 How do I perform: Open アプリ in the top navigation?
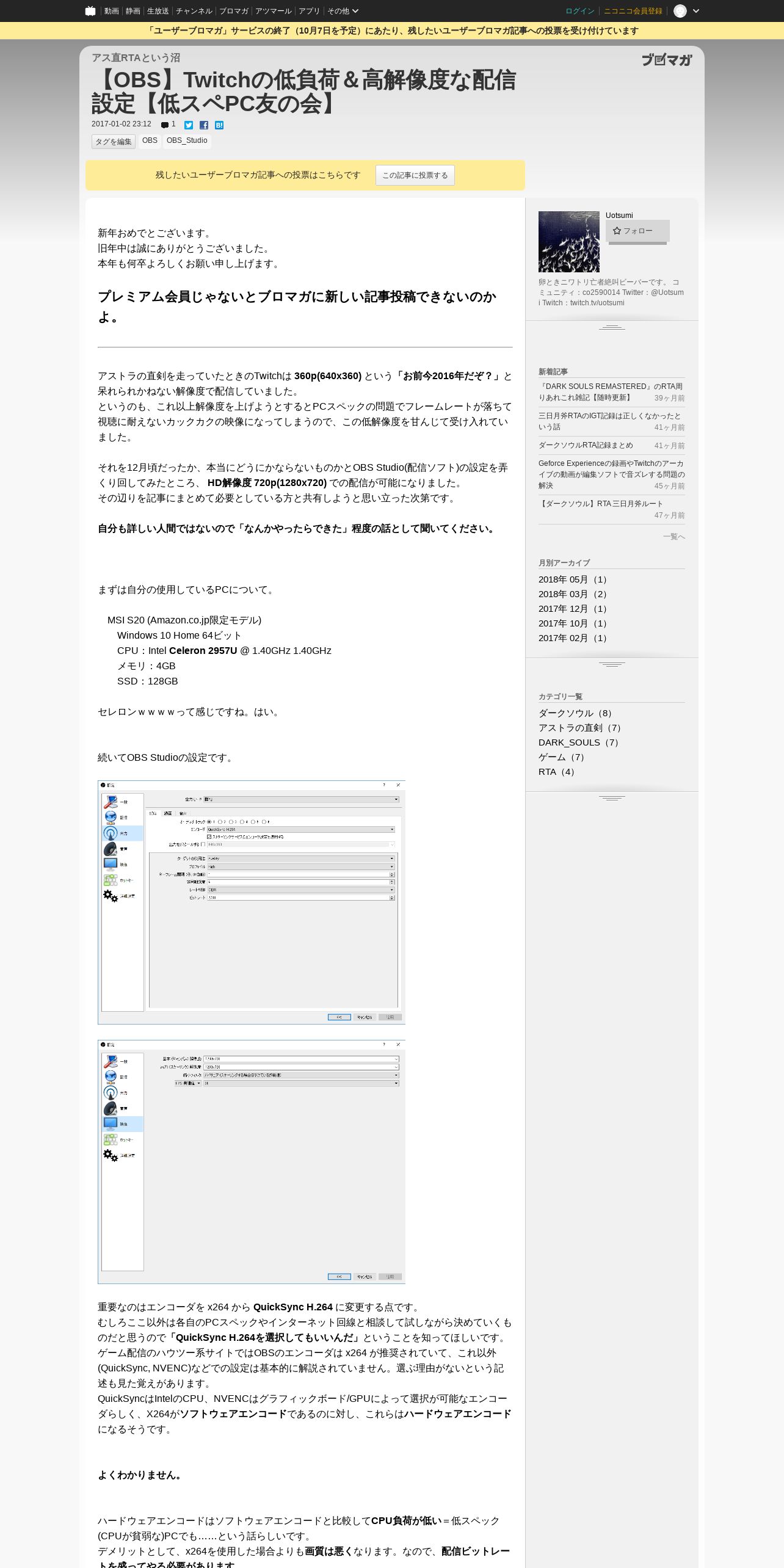click(309, 11)
